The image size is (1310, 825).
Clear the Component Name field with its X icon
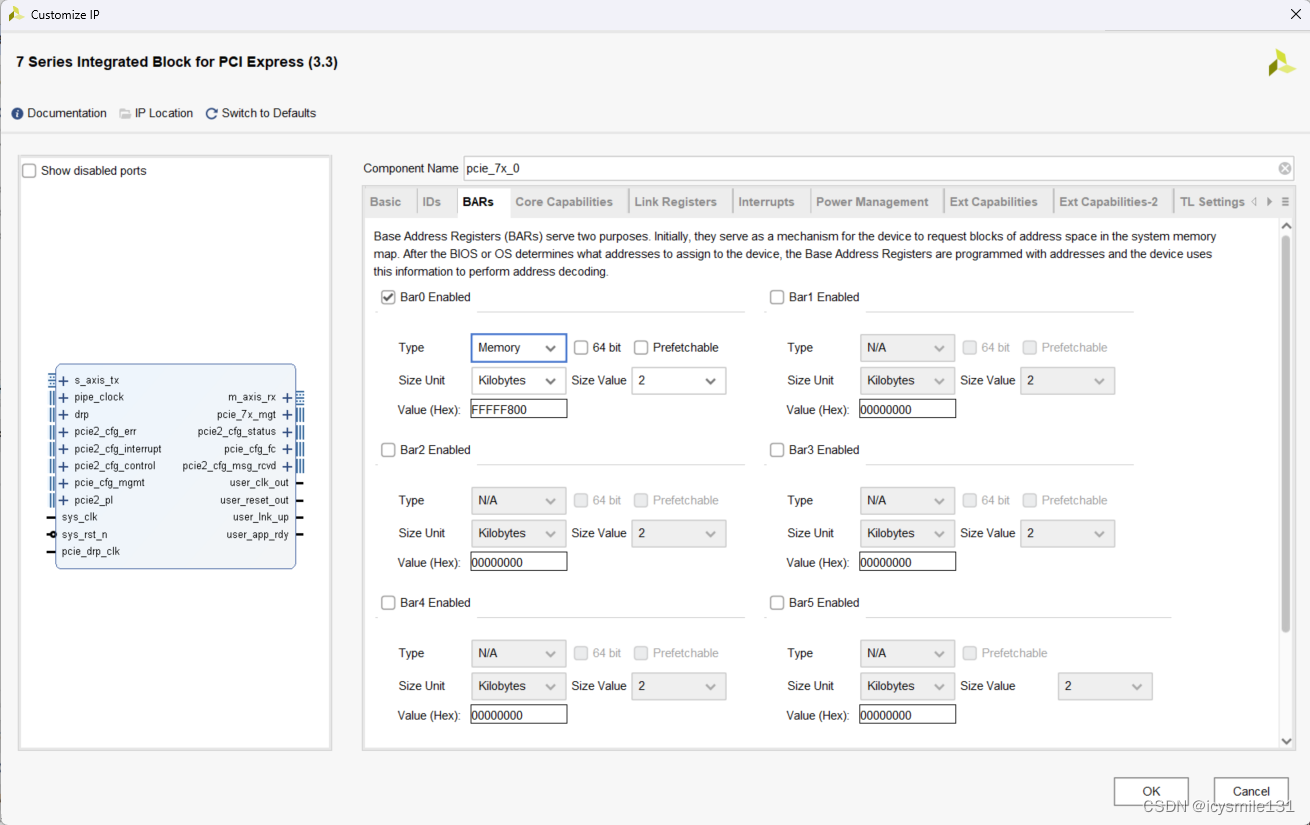click(x=1285, y=169)
